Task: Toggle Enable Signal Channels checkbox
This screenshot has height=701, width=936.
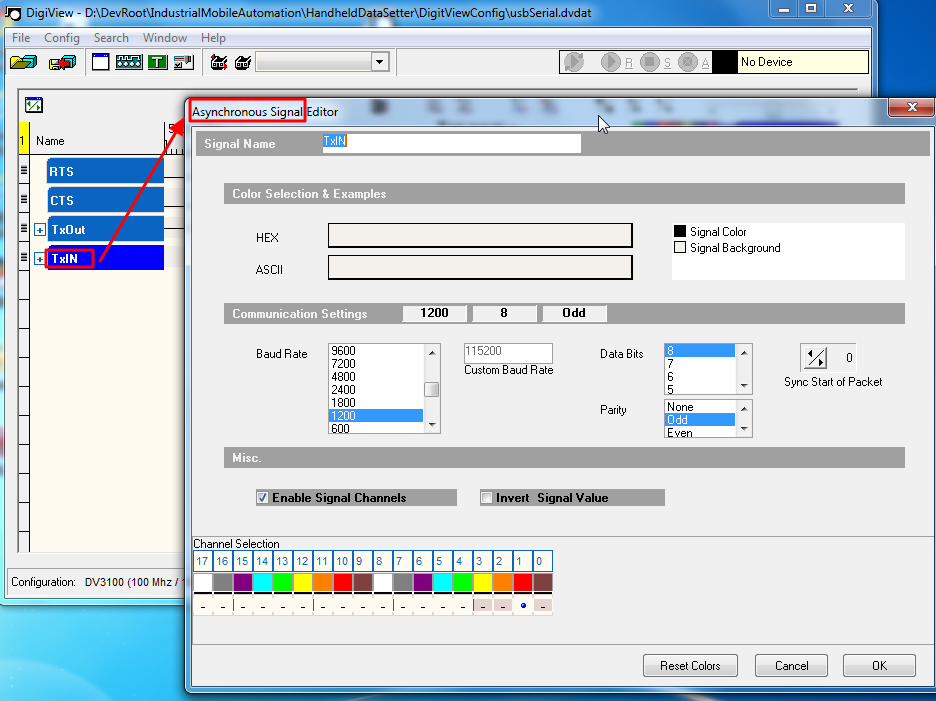Action: point(262,497)
